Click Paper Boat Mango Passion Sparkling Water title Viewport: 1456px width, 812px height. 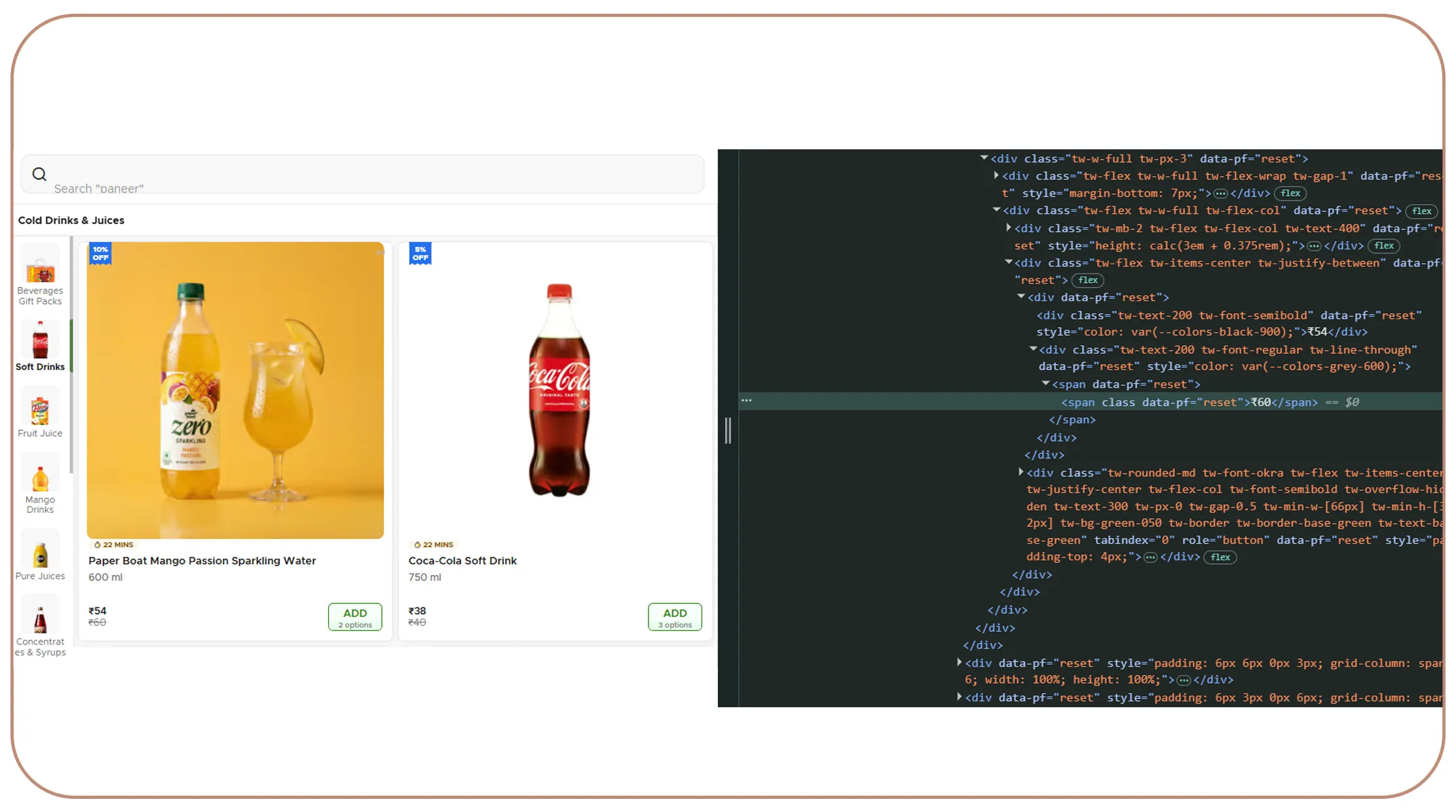click(202, 561)
